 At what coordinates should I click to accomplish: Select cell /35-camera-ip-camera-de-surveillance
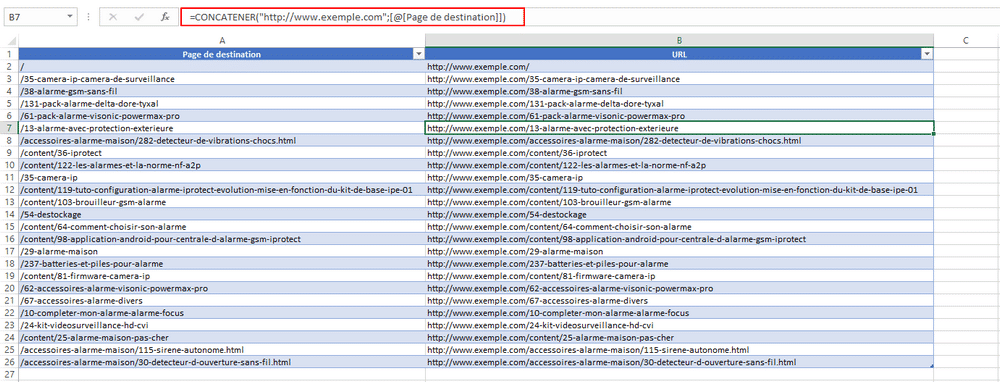221,79
